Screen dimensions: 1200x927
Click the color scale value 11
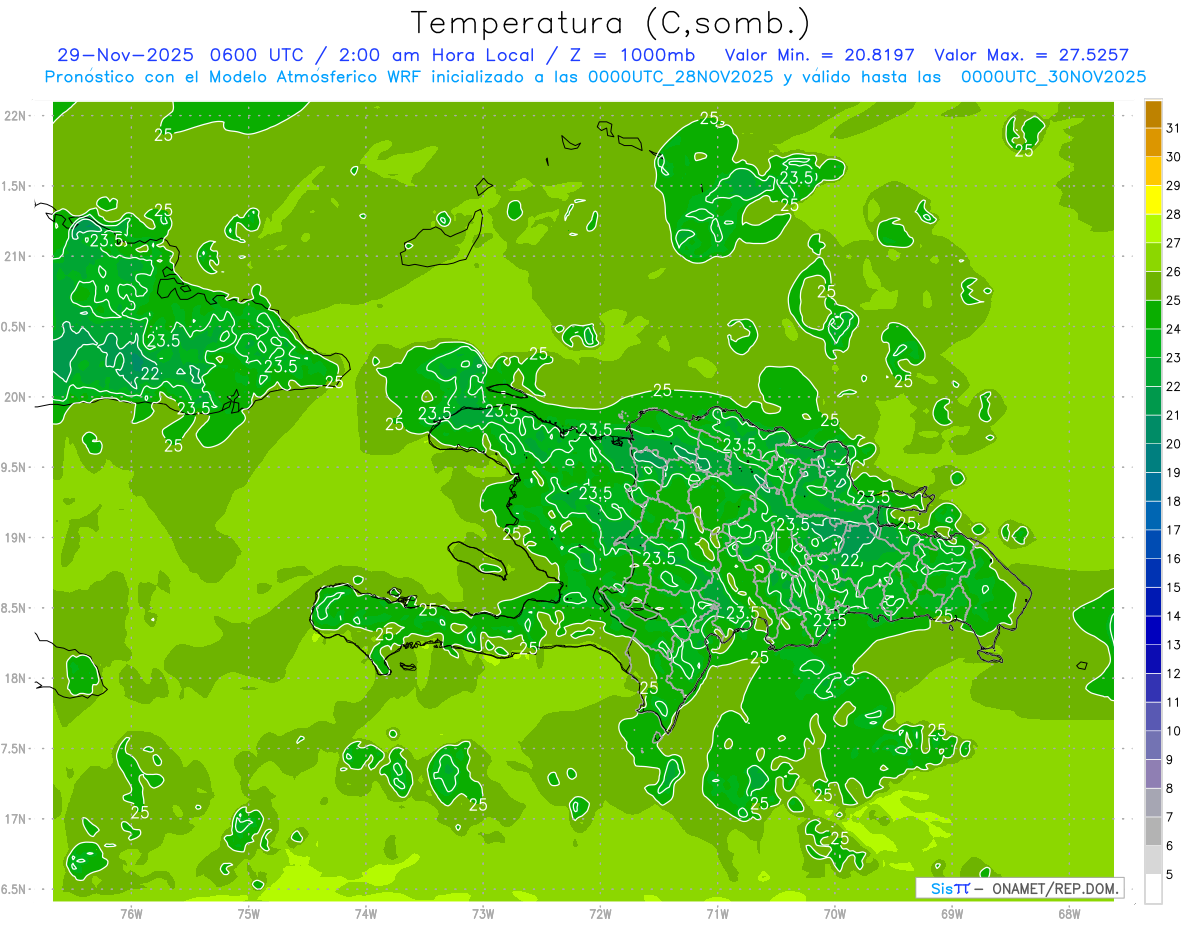[x=1173, y=702]
